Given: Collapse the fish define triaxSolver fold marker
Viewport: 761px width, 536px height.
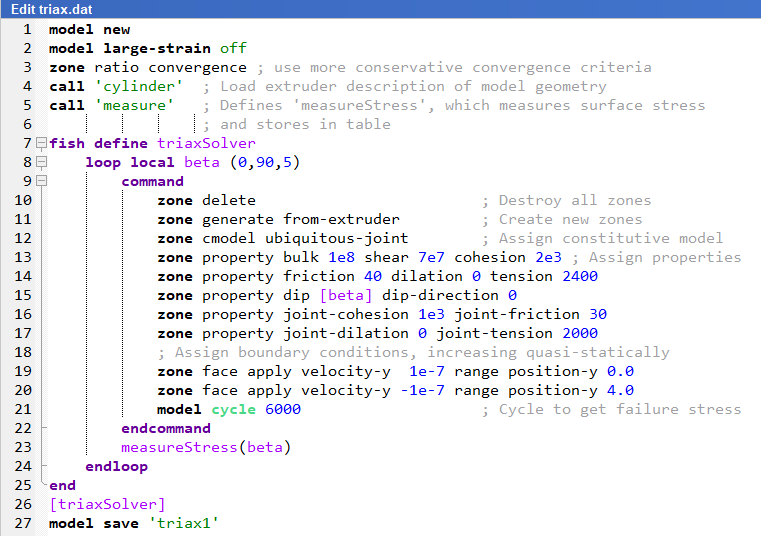Looking at the screenshot, I should tap(42, 143).
